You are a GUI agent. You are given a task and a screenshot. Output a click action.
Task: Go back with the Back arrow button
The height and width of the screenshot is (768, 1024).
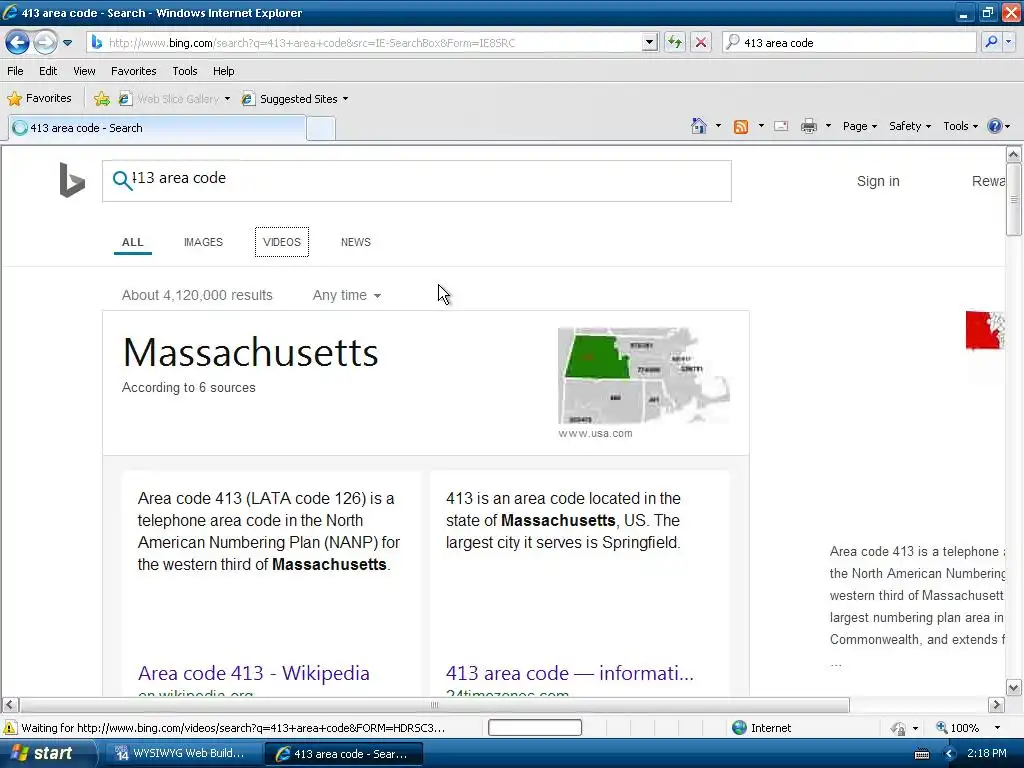(x=18, y=42)
